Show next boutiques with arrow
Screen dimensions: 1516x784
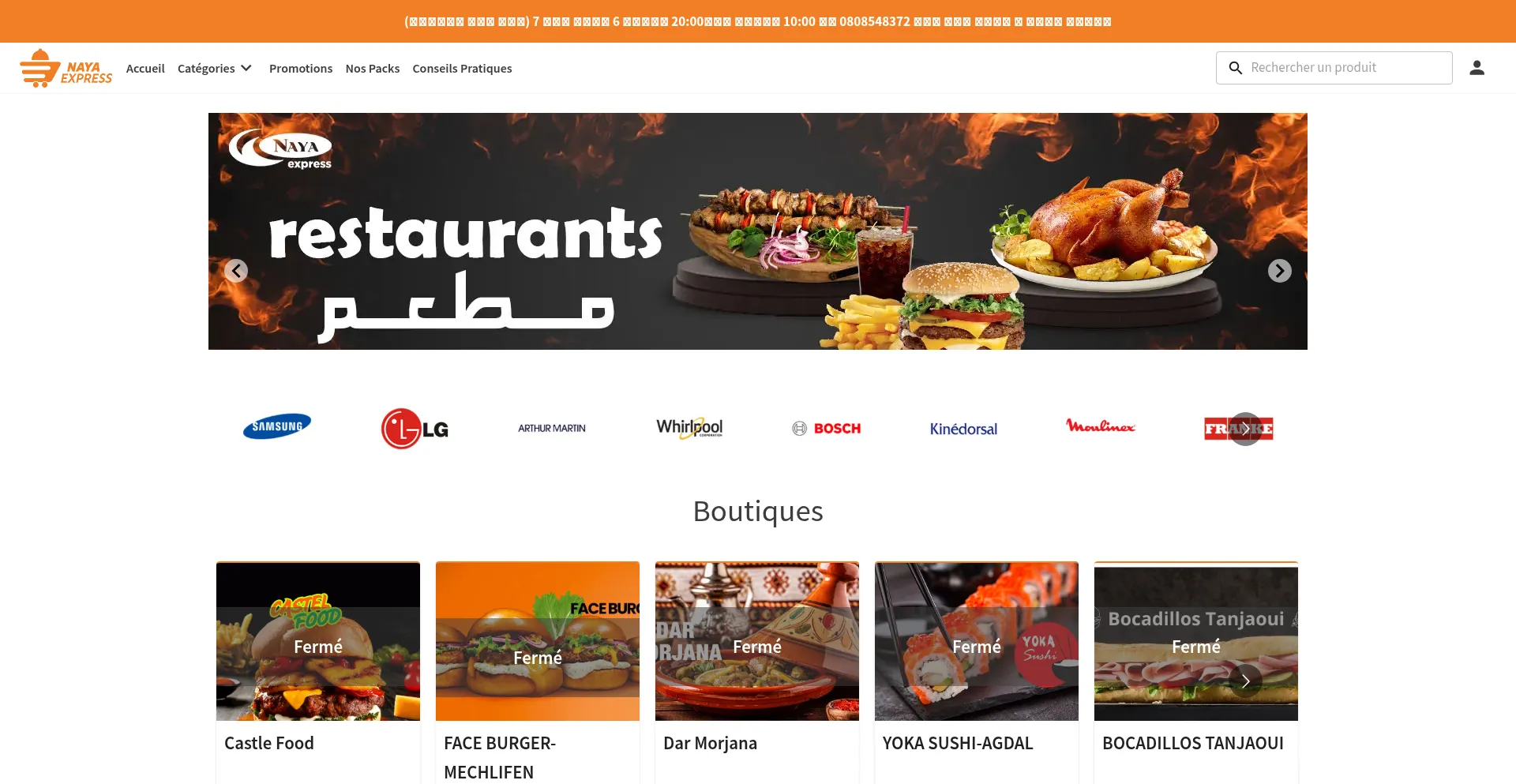coord(1245,681)
